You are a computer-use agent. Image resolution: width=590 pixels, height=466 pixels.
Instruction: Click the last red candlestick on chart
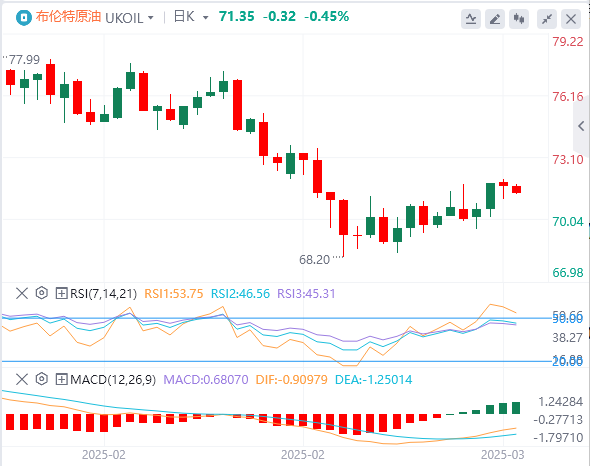tap(516, 189)
